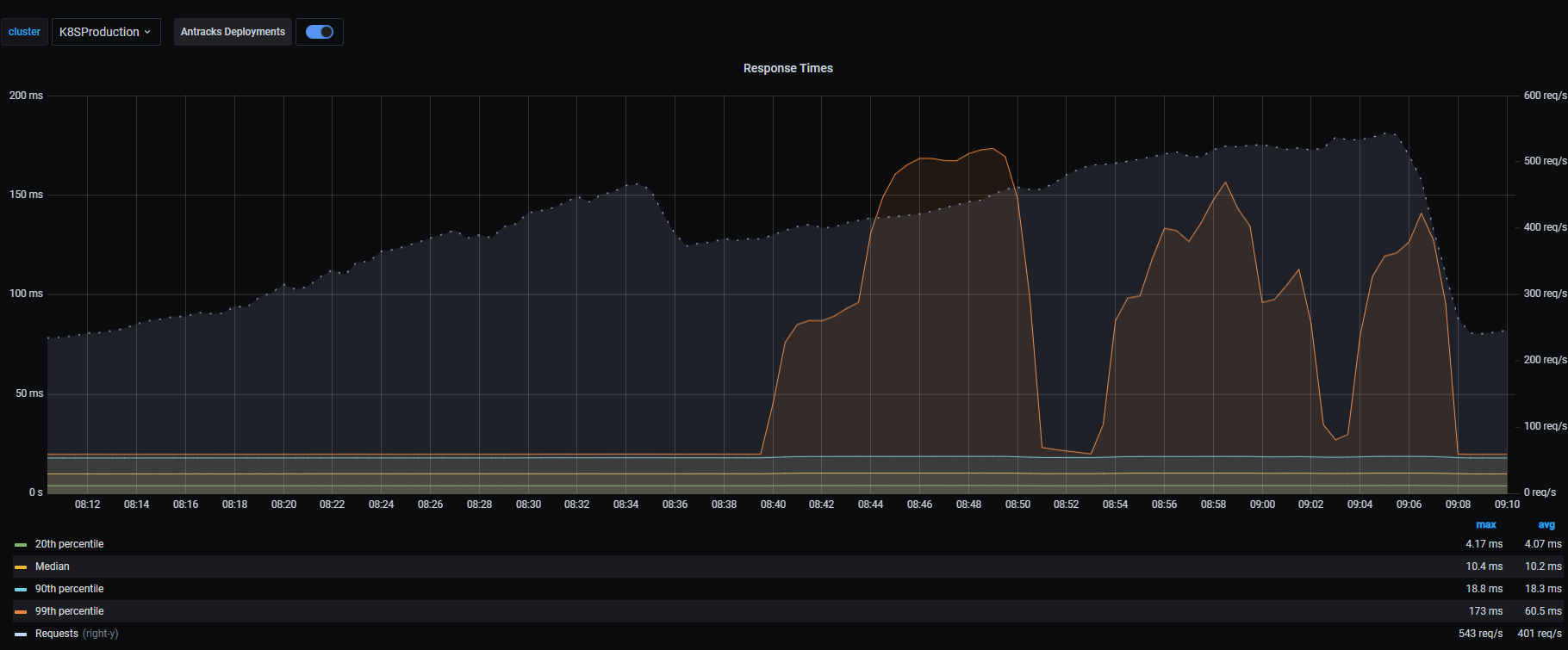This screenshot has width=1568, height=650.
Task: Toggle the 90th percentile series in legend
Action: [x=69, y=589]
